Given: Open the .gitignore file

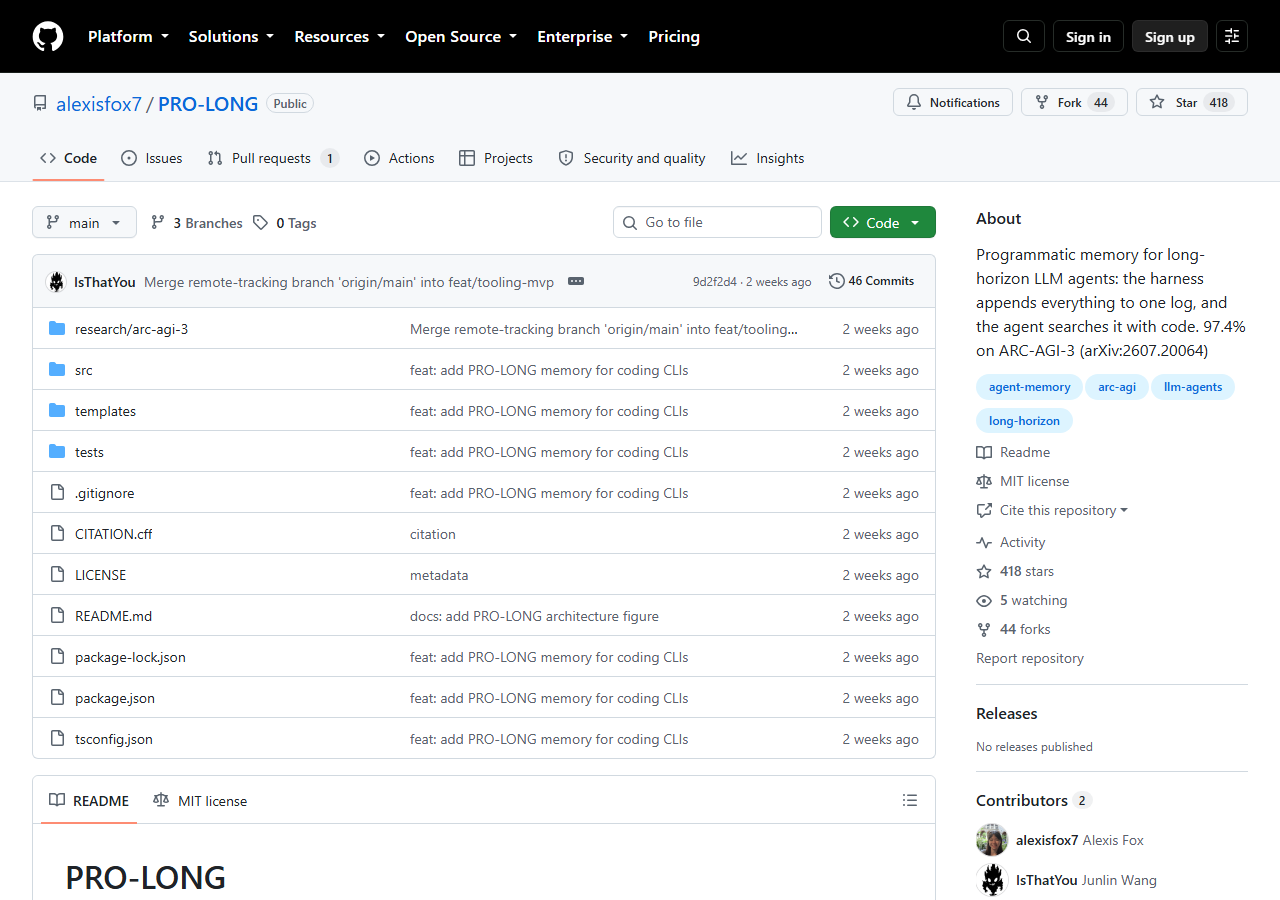Looking at the screenshot, I should (104, 493).
